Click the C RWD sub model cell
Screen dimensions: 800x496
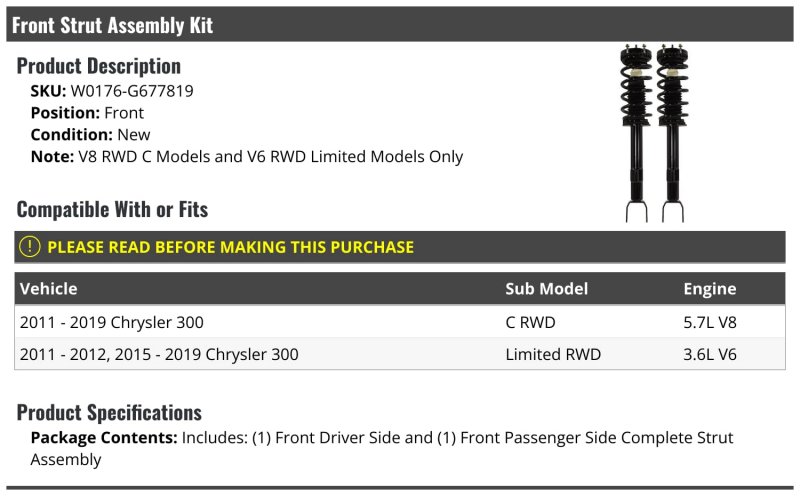point(530,323)
